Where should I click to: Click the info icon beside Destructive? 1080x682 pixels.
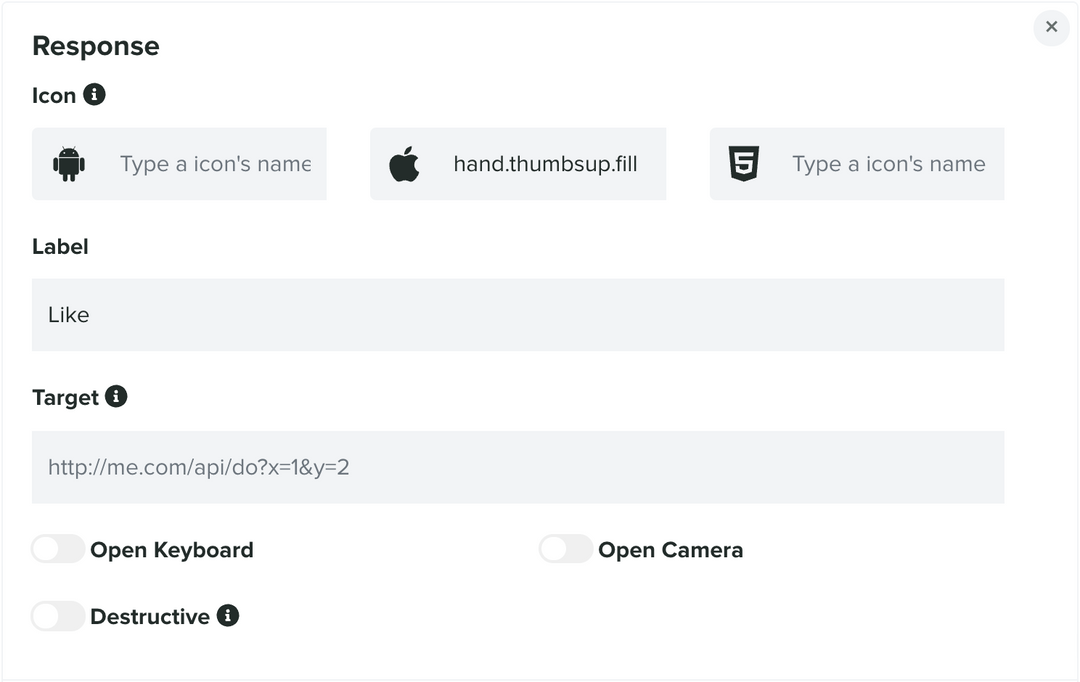tap(228, 615)
